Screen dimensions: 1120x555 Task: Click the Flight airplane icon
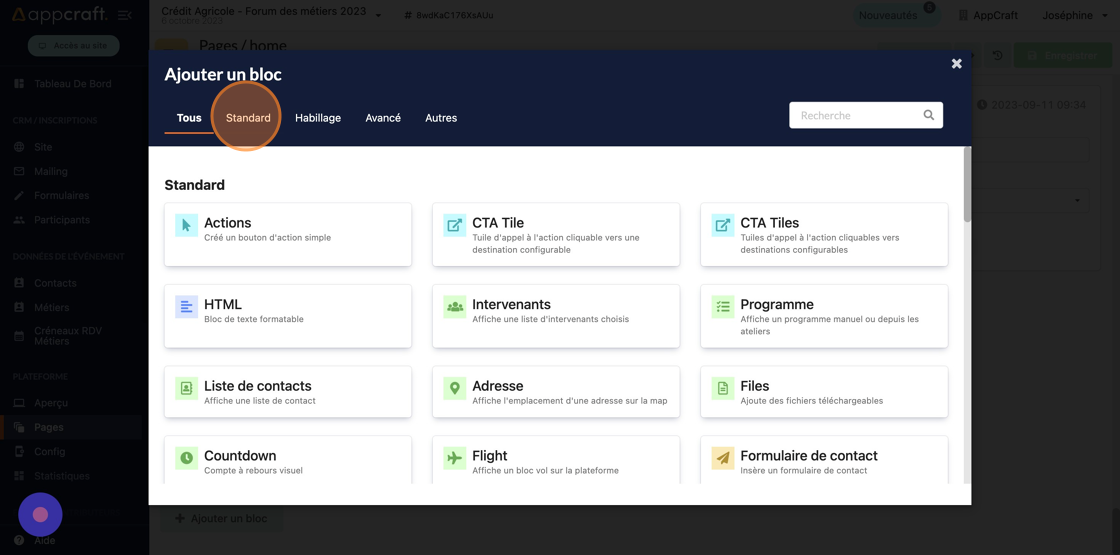454,458
